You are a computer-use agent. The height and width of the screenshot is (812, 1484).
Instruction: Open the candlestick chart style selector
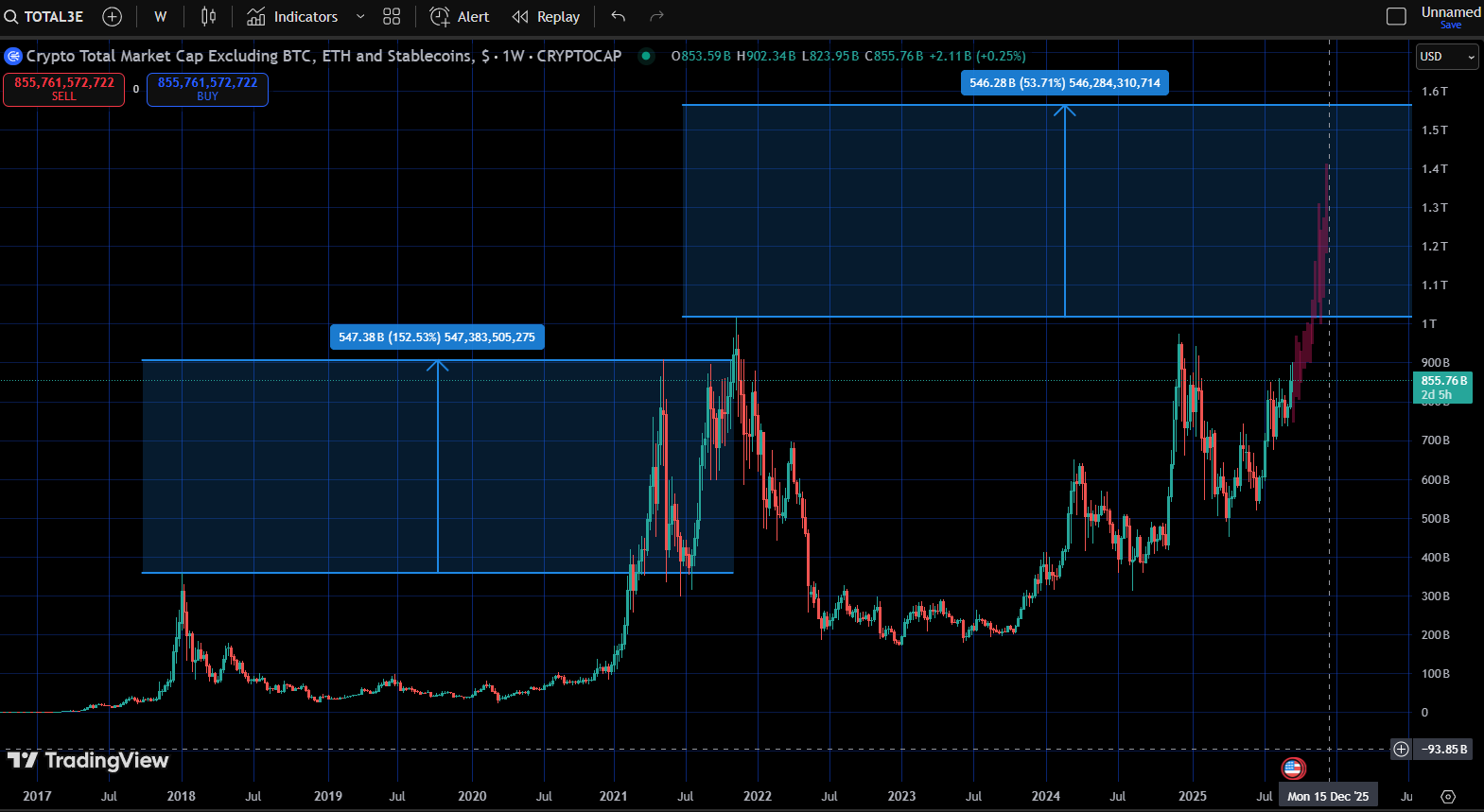coord(208,17)
